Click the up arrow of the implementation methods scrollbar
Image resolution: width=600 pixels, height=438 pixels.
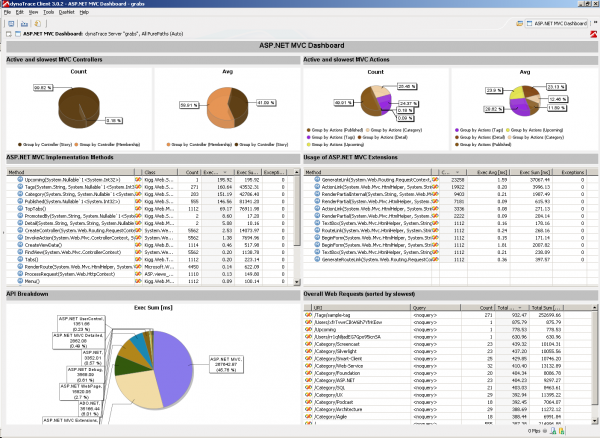click(x=297, y=173)
